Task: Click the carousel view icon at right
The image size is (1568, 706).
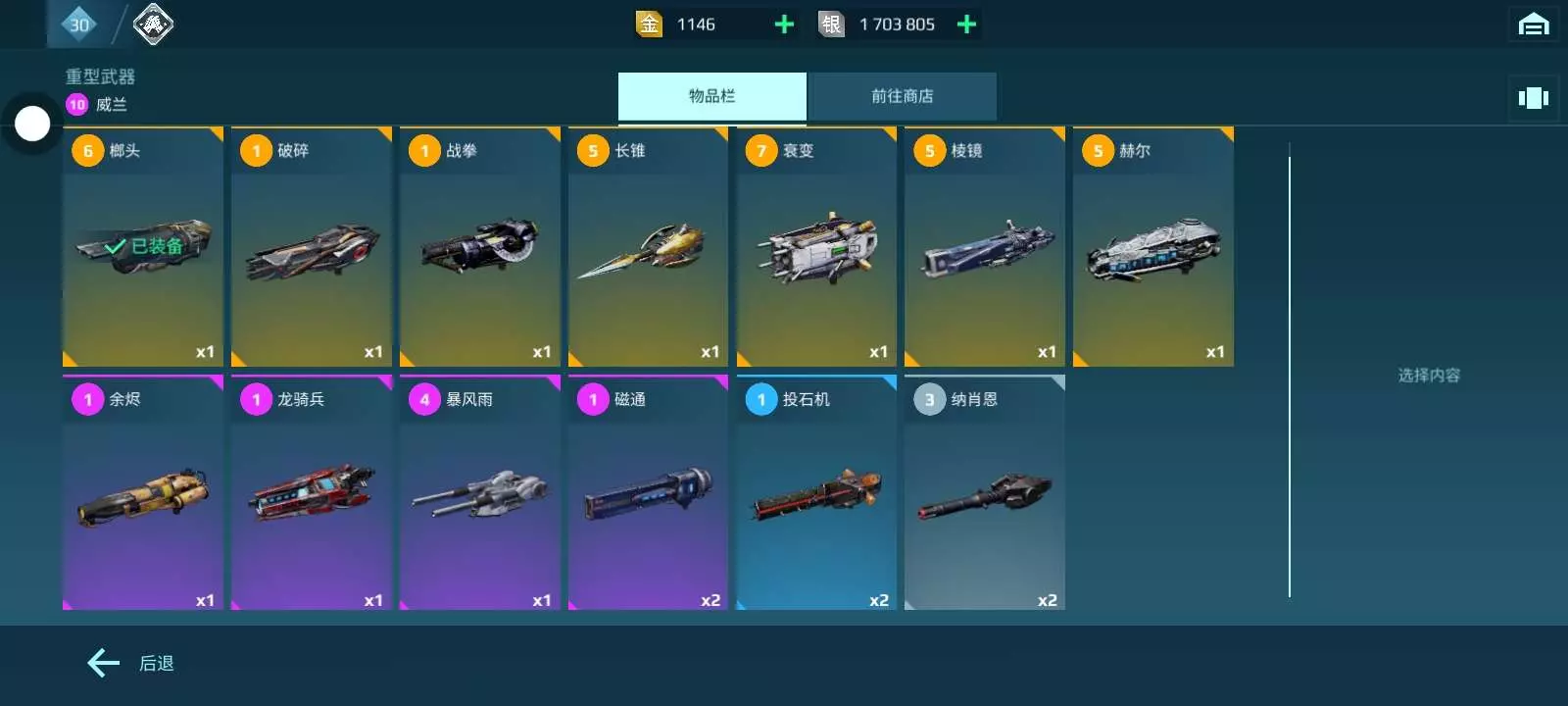Action: (1533, 97)
